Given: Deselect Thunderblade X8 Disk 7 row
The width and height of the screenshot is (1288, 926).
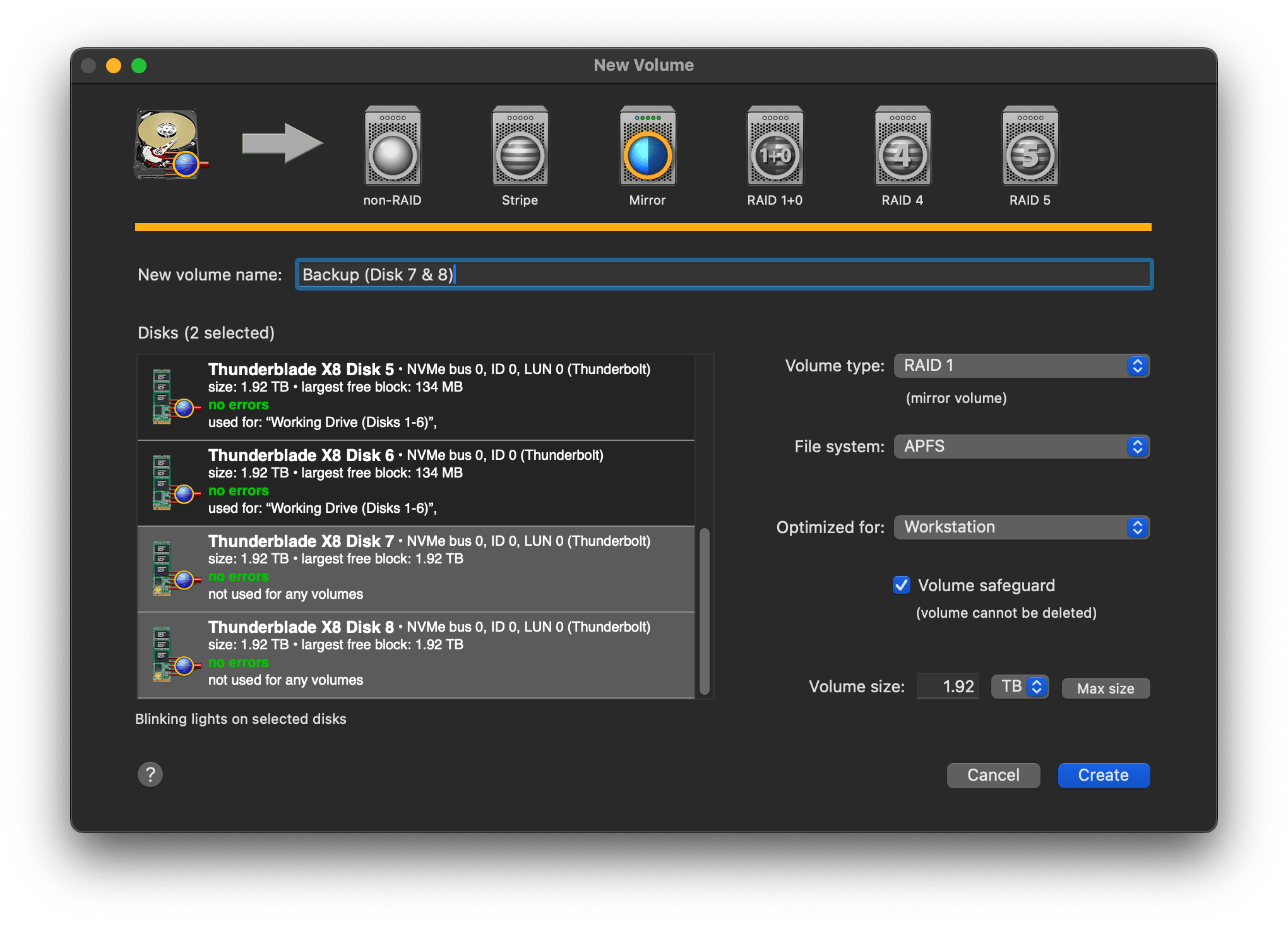Looking at the screenshot, I should pyautogui.click(x=415, y=568).
